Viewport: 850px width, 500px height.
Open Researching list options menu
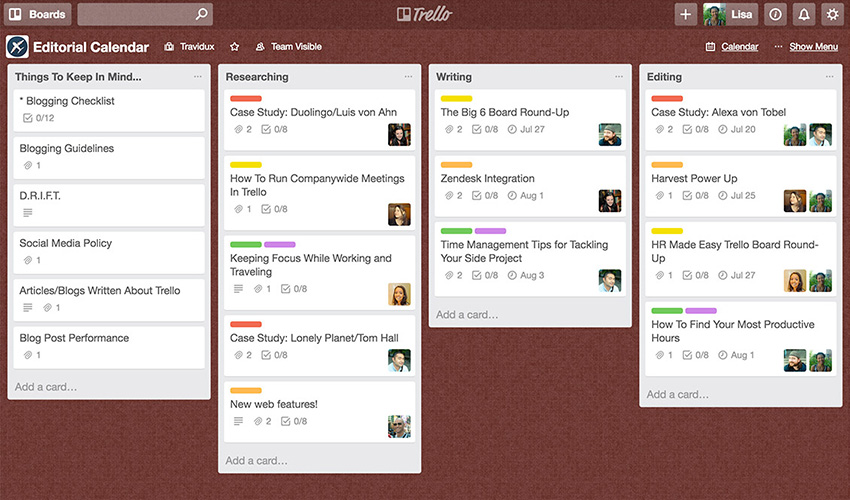[408, 76]
